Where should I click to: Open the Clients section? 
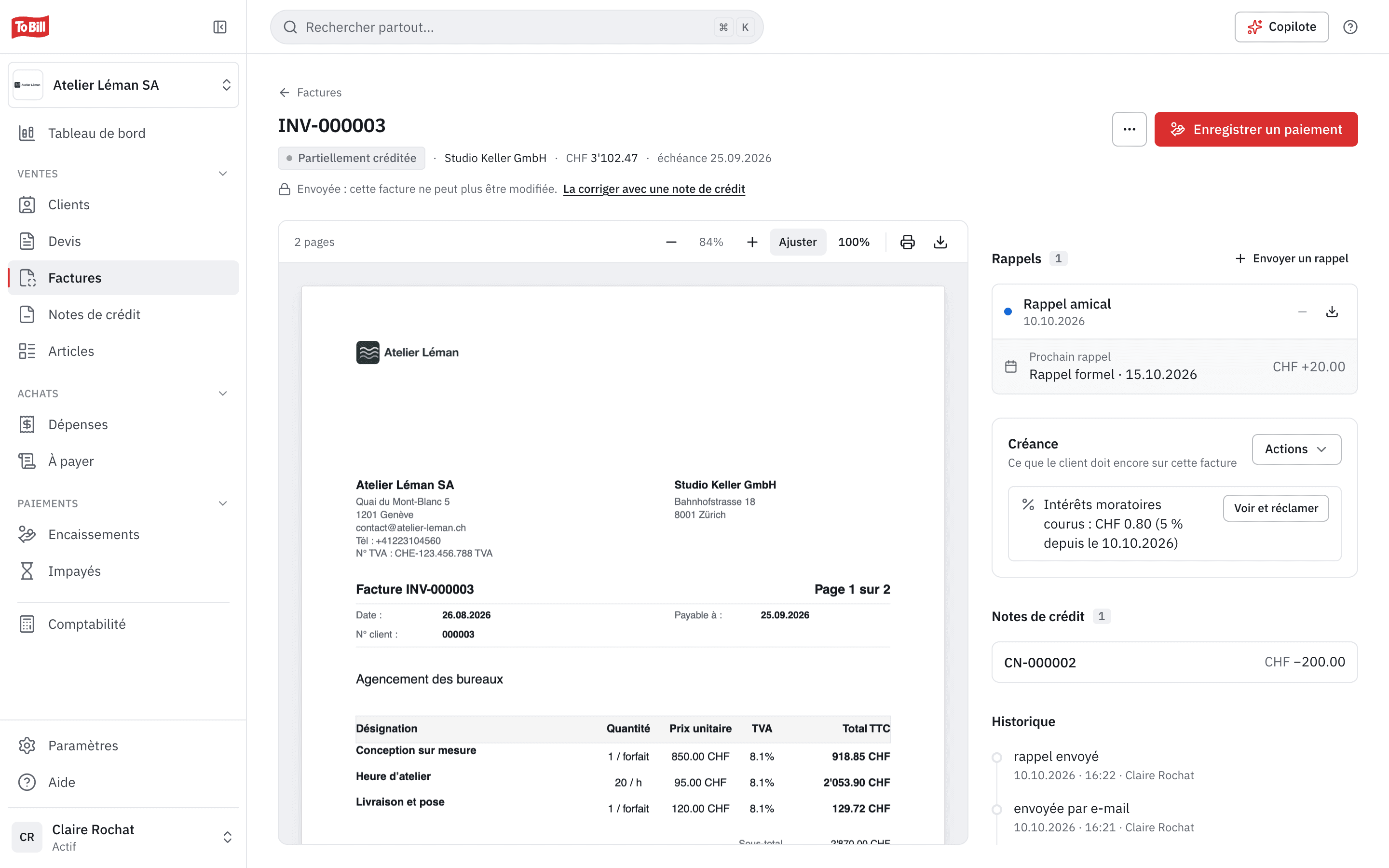(123, 204)
